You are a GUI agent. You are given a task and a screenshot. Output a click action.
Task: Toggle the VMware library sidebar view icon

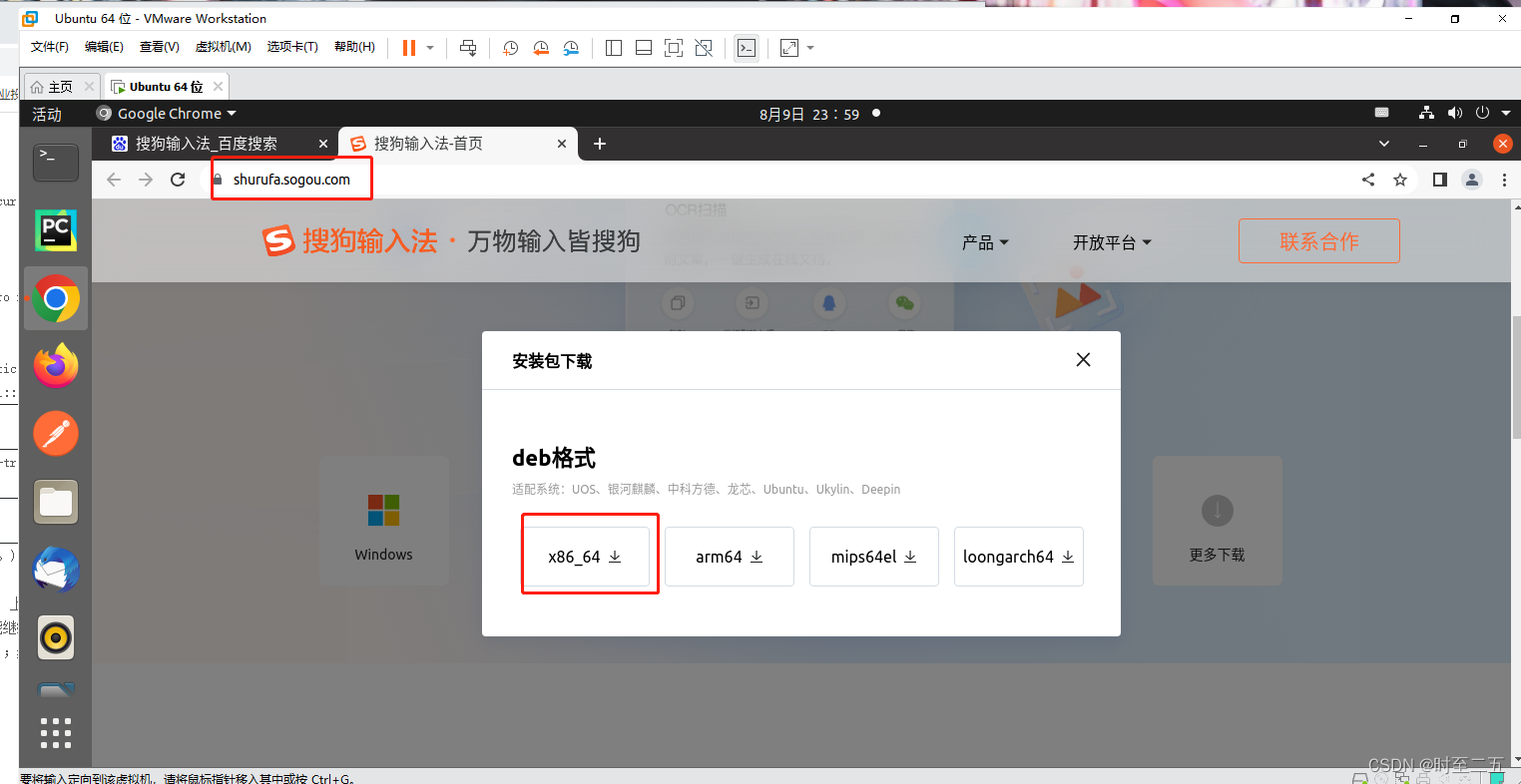[x=614, y=48]
